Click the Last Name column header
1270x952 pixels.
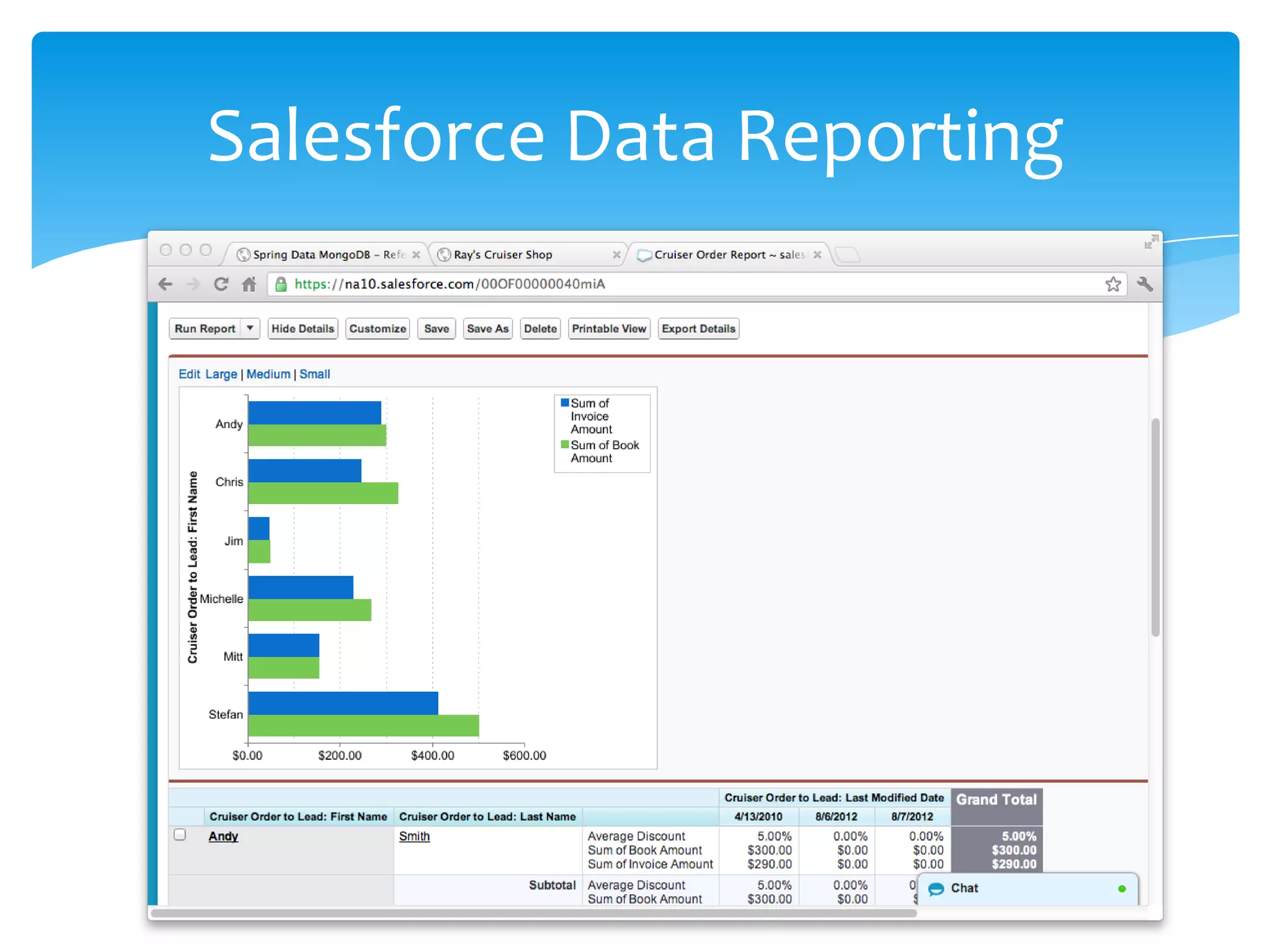coord(487,817)
